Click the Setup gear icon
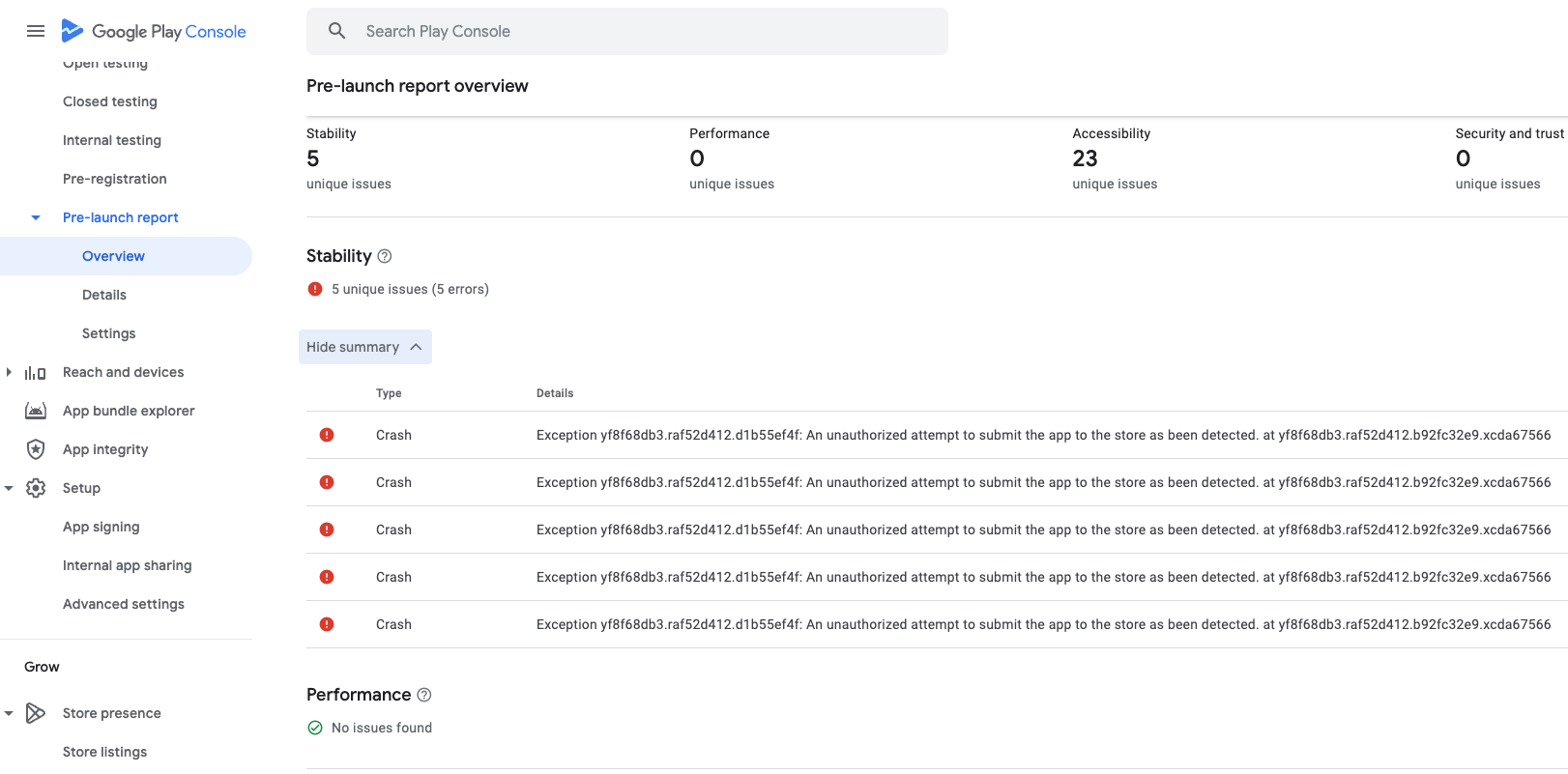The width and height of the screenshot is (1568, 774). tap(36, 488)
